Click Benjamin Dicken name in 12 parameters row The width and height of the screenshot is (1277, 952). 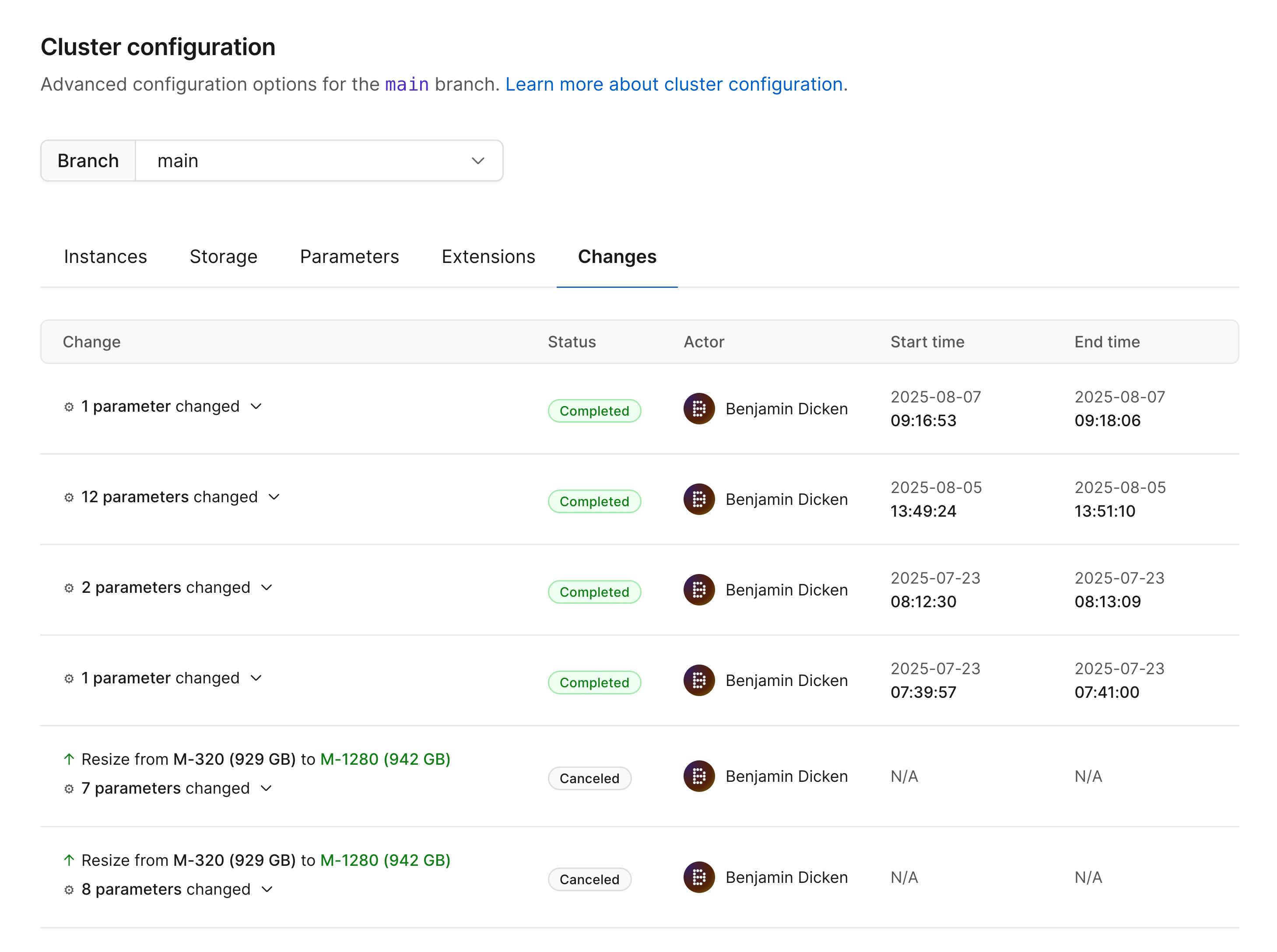click(786, 499)
